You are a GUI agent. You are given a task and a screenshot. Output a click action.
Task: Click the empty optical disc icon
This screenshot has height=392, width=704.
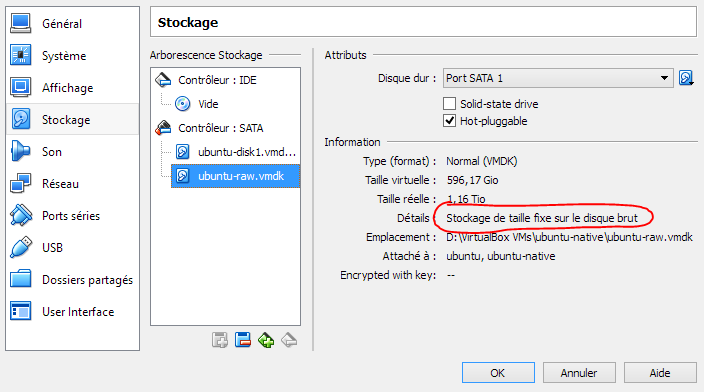(182, 104)
